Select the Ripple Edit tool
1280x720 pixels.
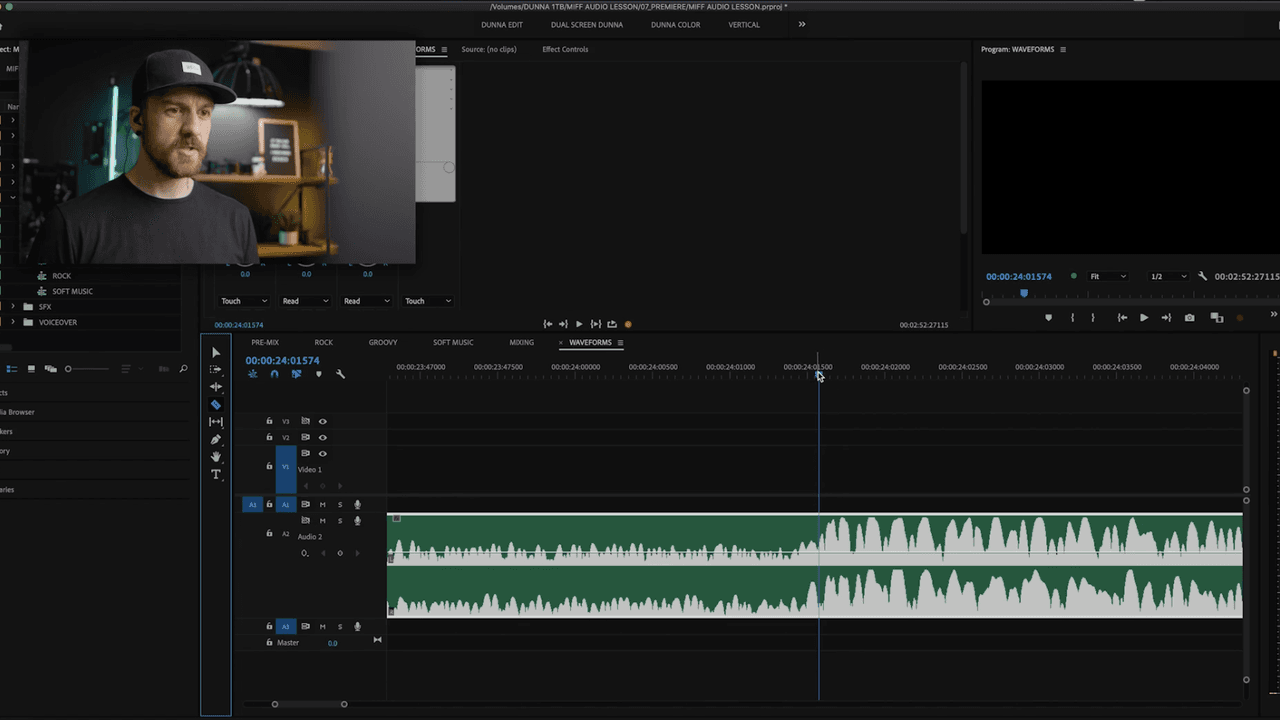(x=216, y=387)
